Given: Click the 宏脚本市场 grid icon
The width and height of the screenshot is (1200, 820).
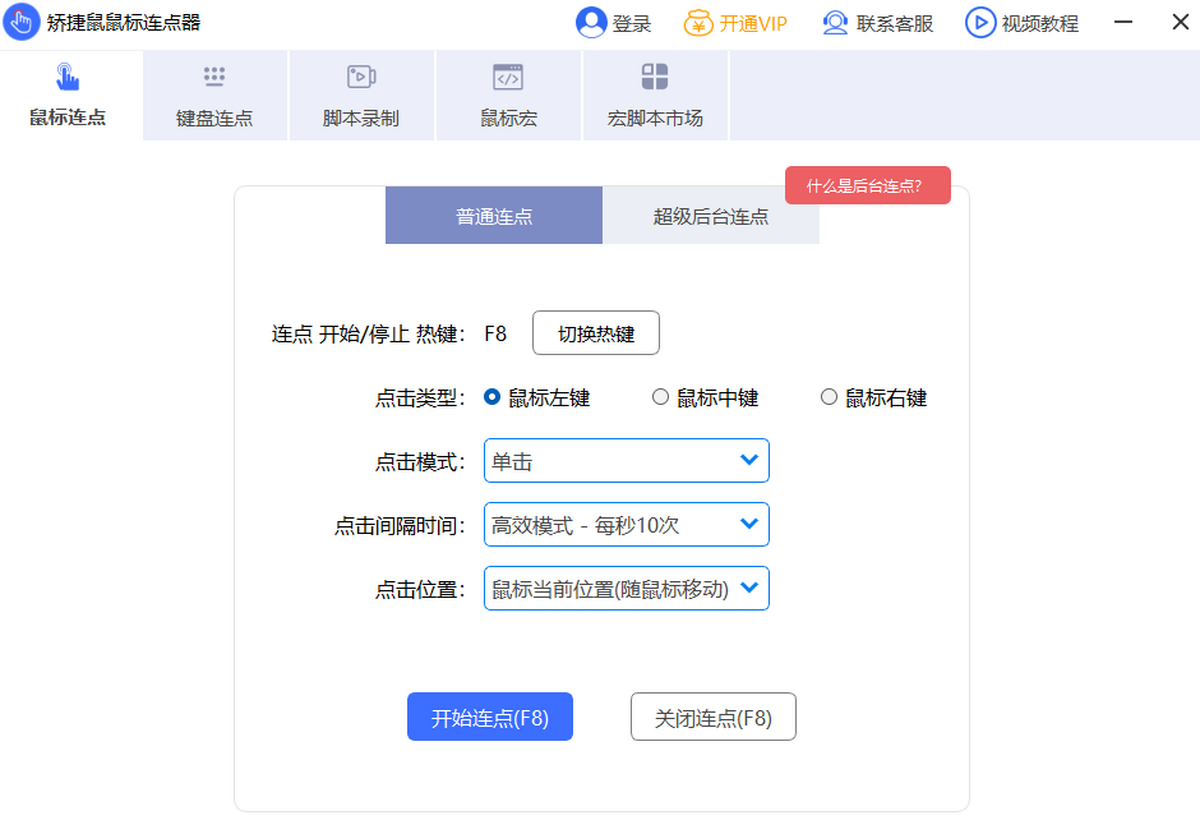Looking at the screenshot, I should [655, 76].
